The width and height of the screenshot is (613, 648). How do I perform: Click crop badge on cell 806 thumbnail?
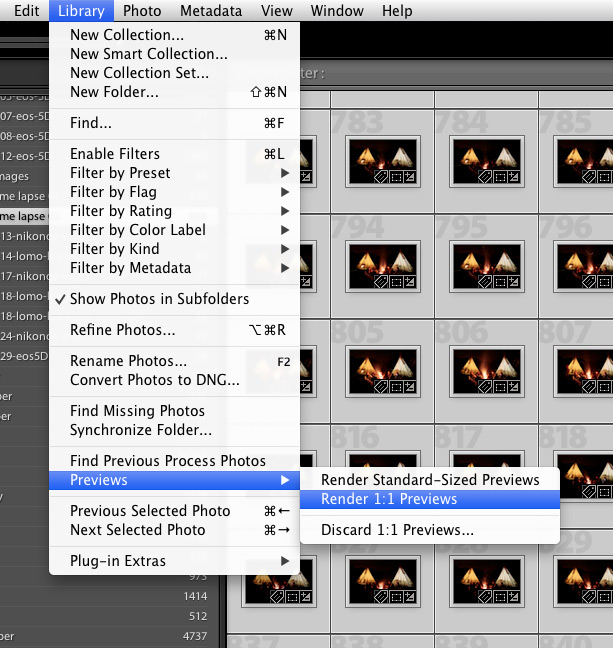[x=500, y=388]
